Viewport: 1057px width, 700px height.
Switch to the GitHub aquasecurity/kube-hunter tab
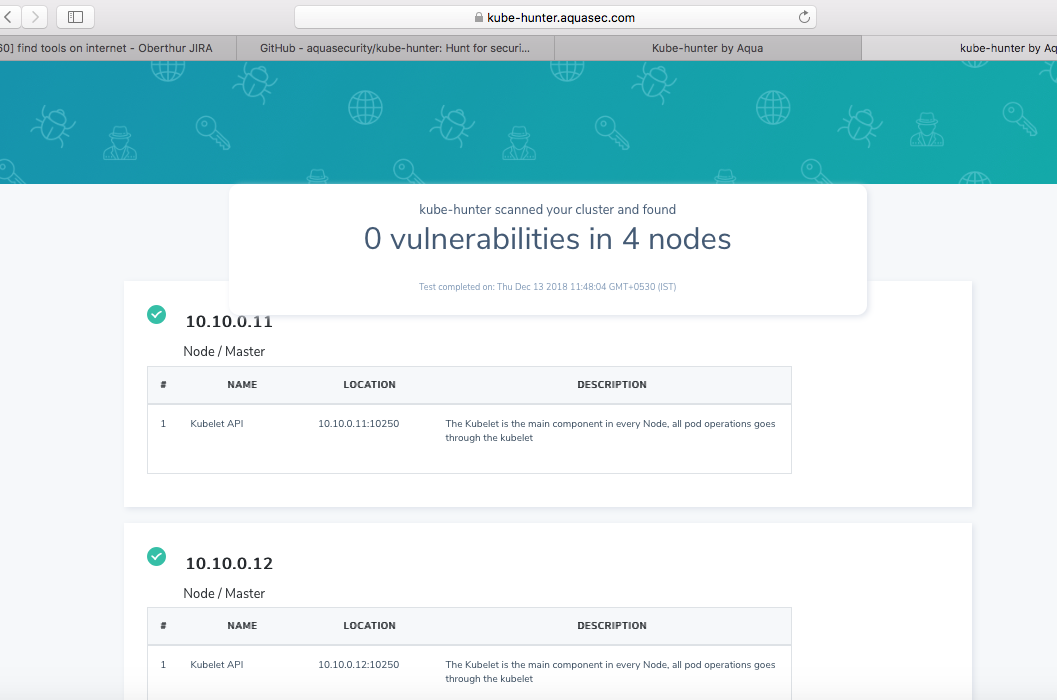[393, 47]
